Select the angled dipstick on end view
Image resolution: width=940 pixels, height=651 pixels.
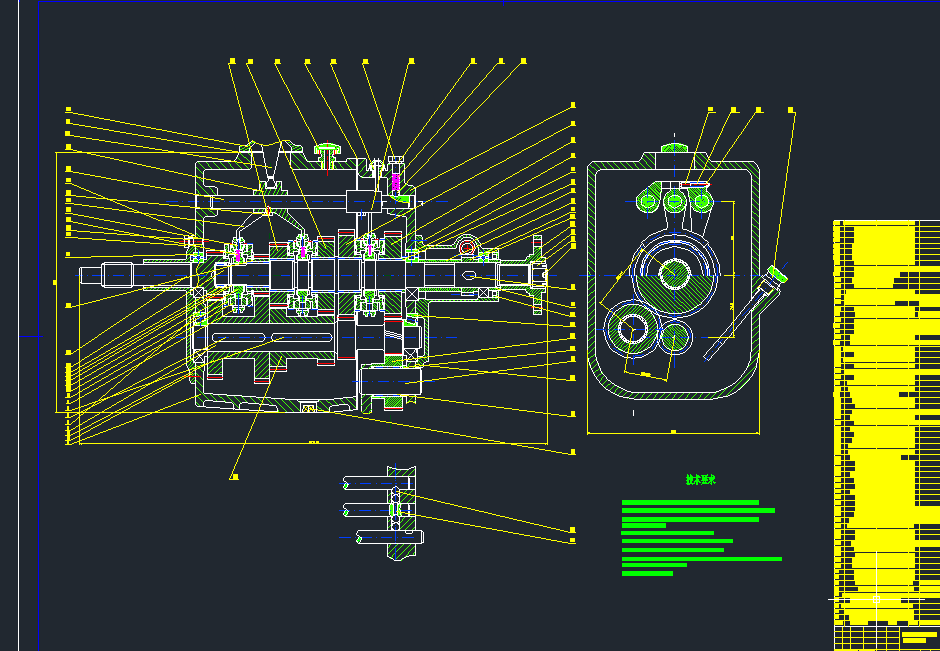pos(746,312)
